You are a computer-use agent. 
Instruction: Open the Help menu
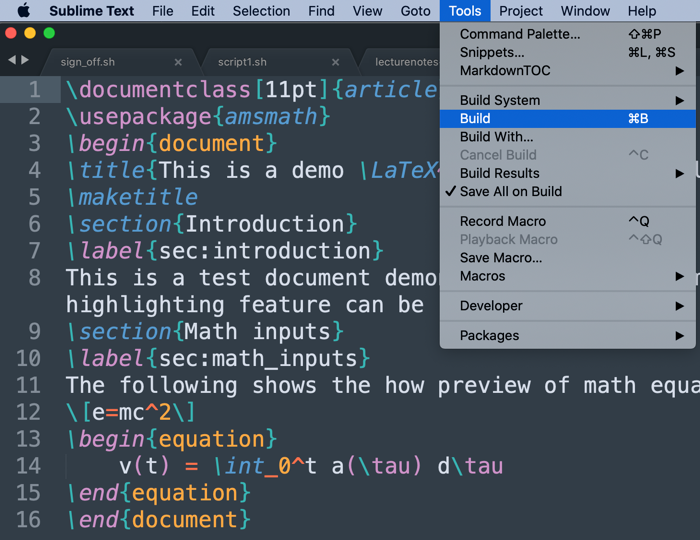coord(642,11)
